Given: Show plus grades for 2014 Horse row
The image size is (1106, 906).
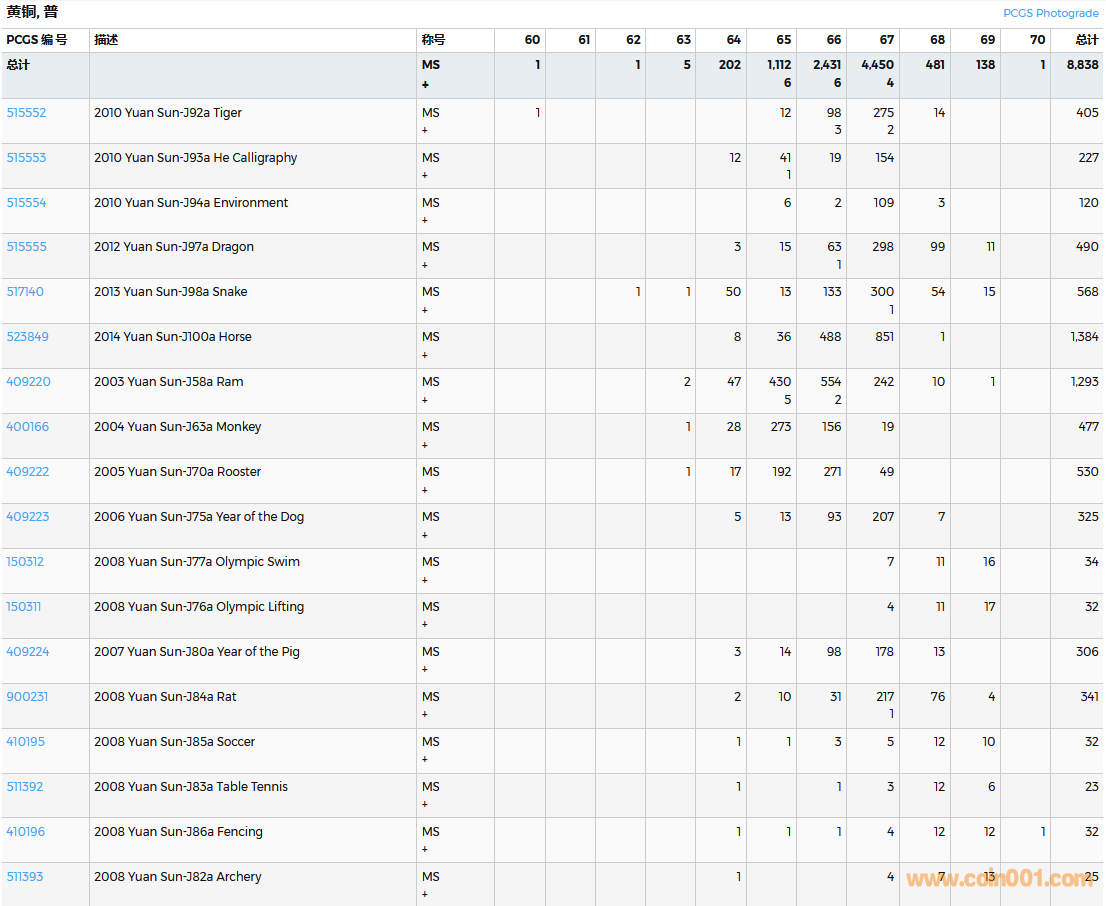Looking at the screenshot, I should coord(424,356).
